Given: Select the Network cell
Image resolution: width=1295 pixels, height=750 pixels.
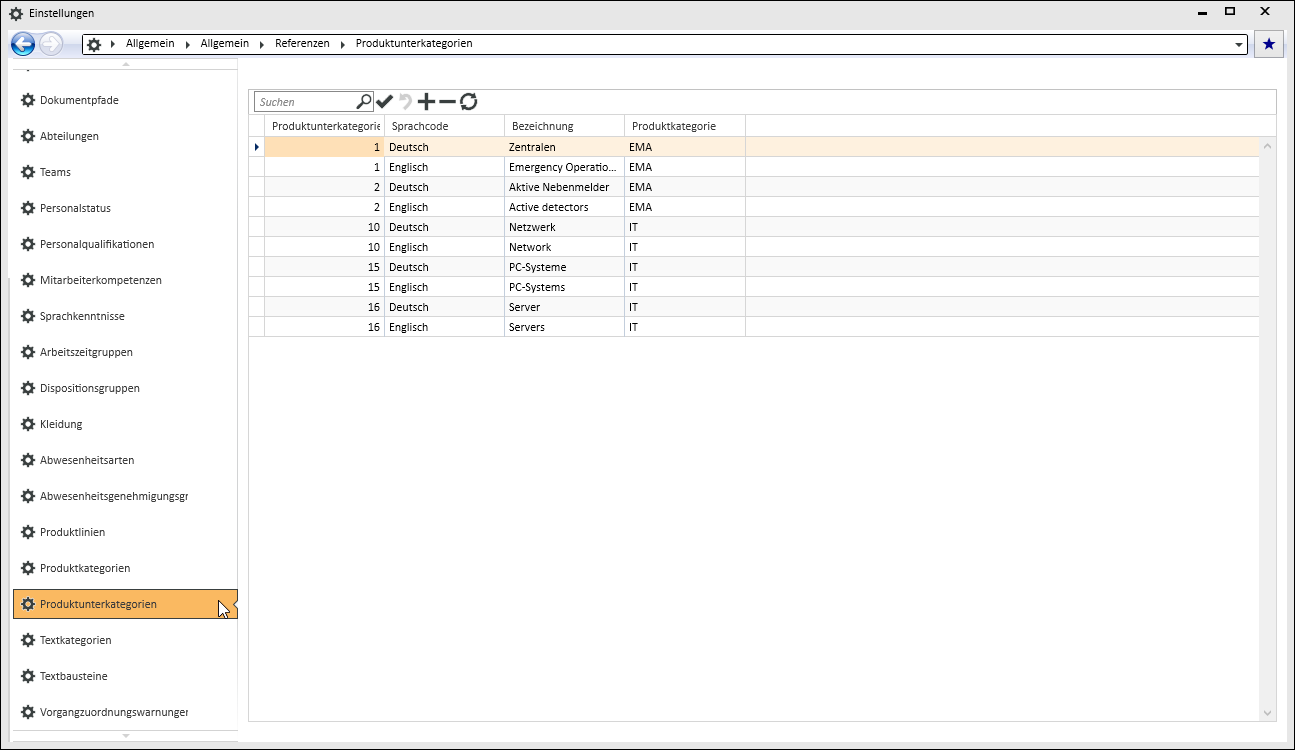Looking at the screenshot, I should [564, 247].
